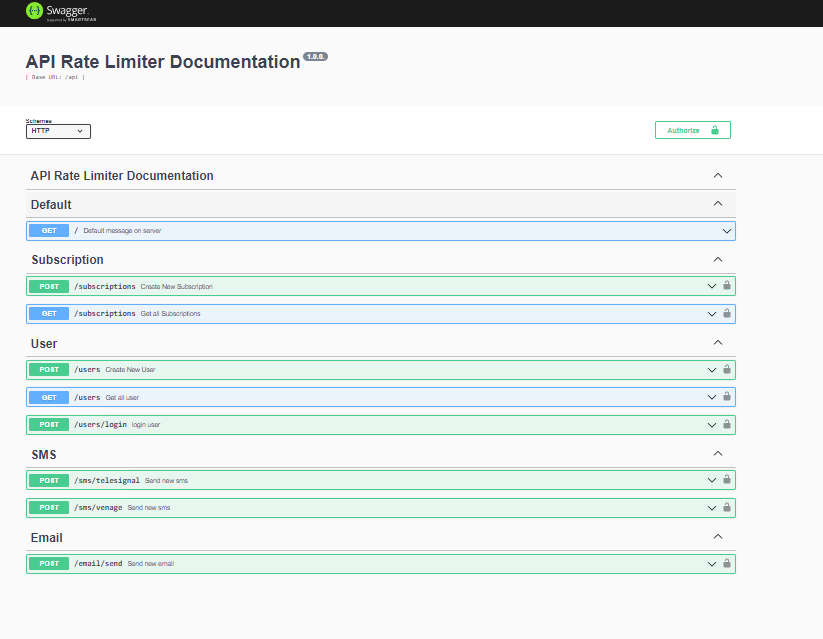Expand the GET / default message endpoint

tap(400, 230)
